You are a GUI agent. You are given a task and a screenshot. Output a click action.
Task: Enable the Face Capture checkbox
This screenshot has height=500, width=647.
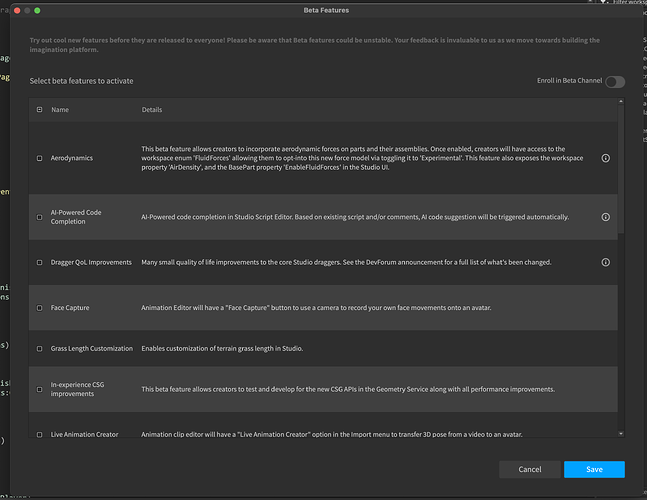(40, 308)
